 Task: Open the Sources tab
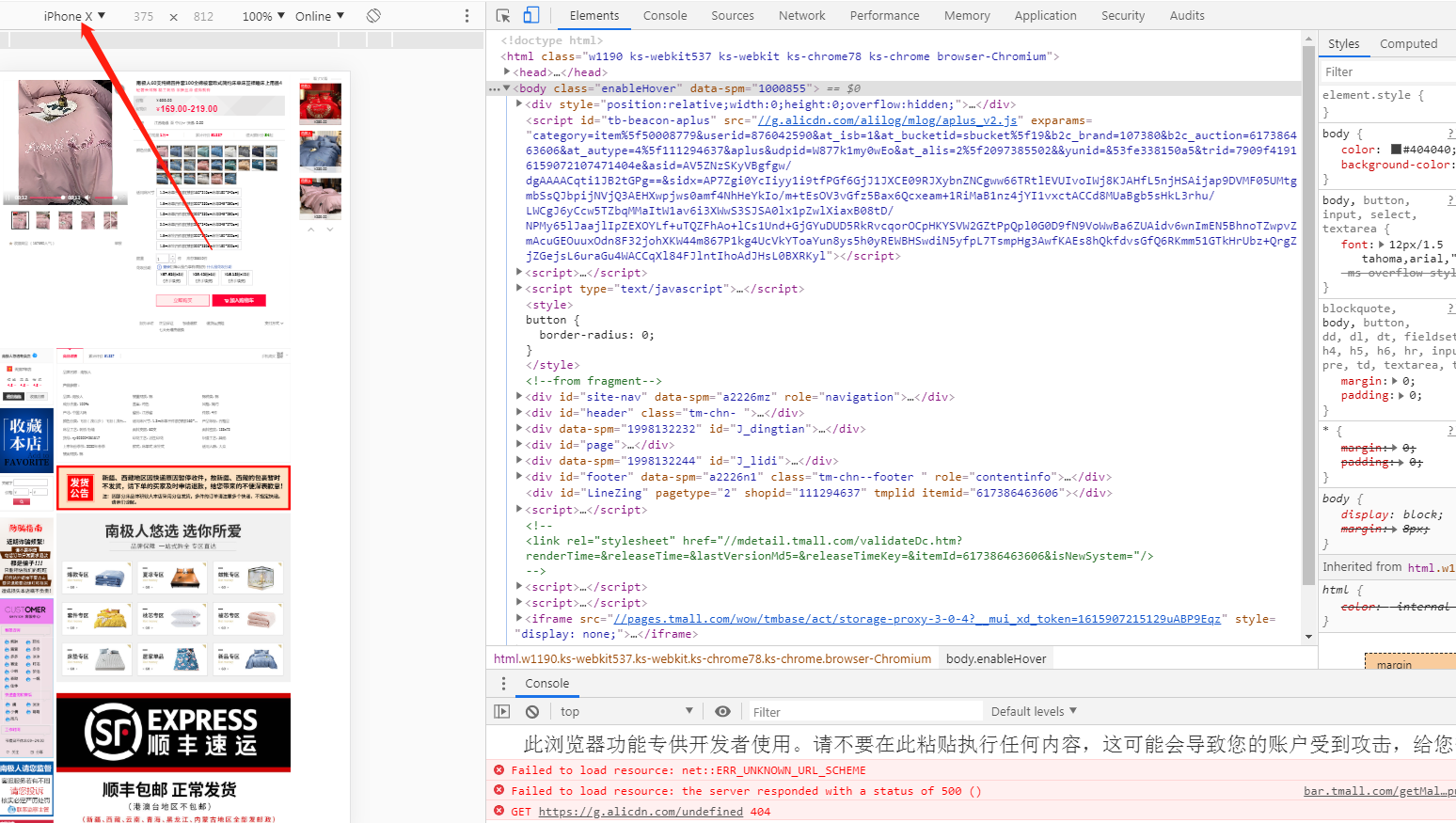[733, 16]
